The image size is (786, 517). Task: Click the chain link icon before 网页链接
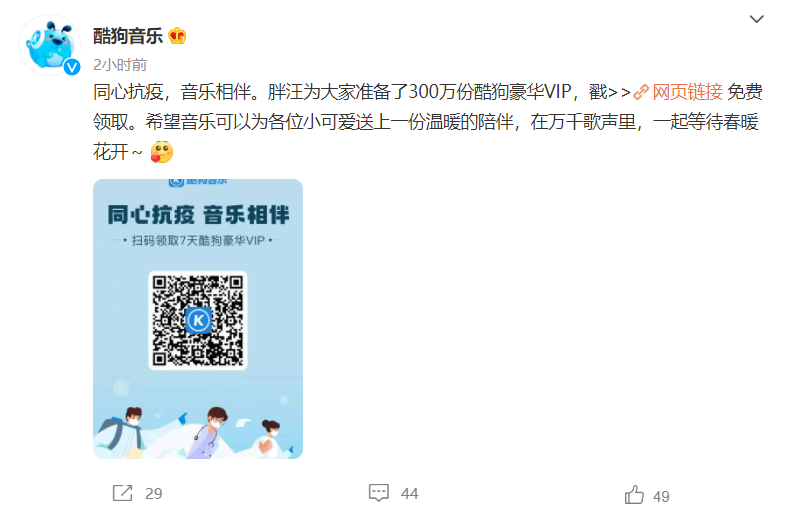(641, 92)
